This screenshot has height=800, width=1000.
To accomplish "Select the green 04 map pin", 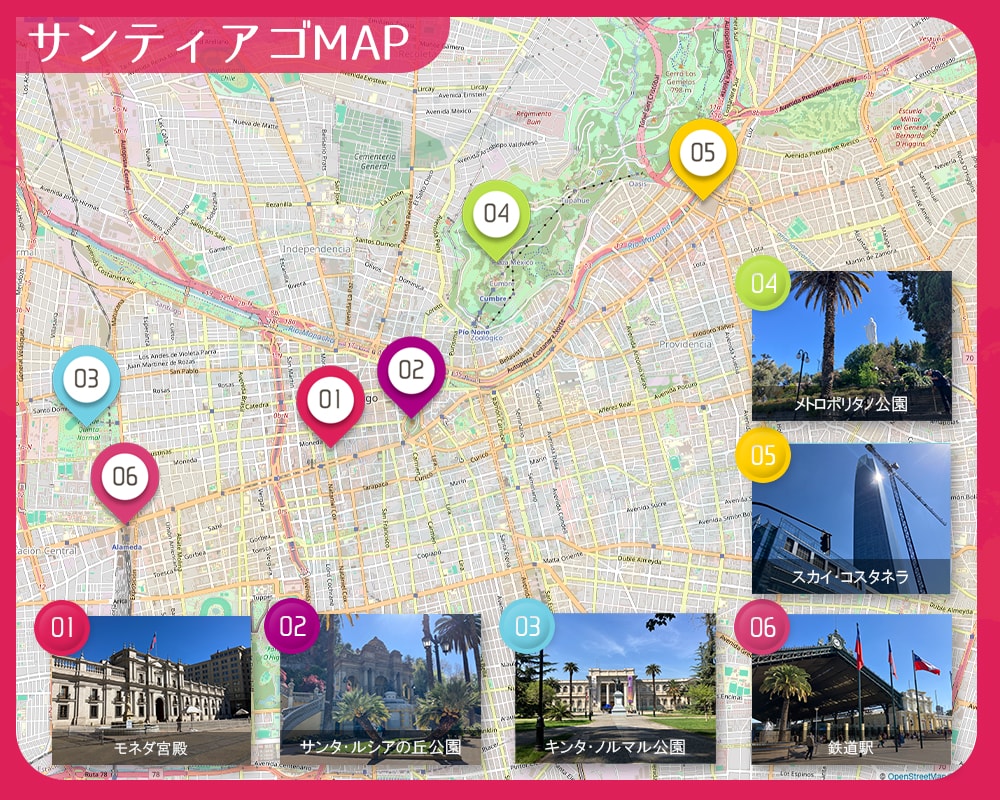I will (496, 213).
